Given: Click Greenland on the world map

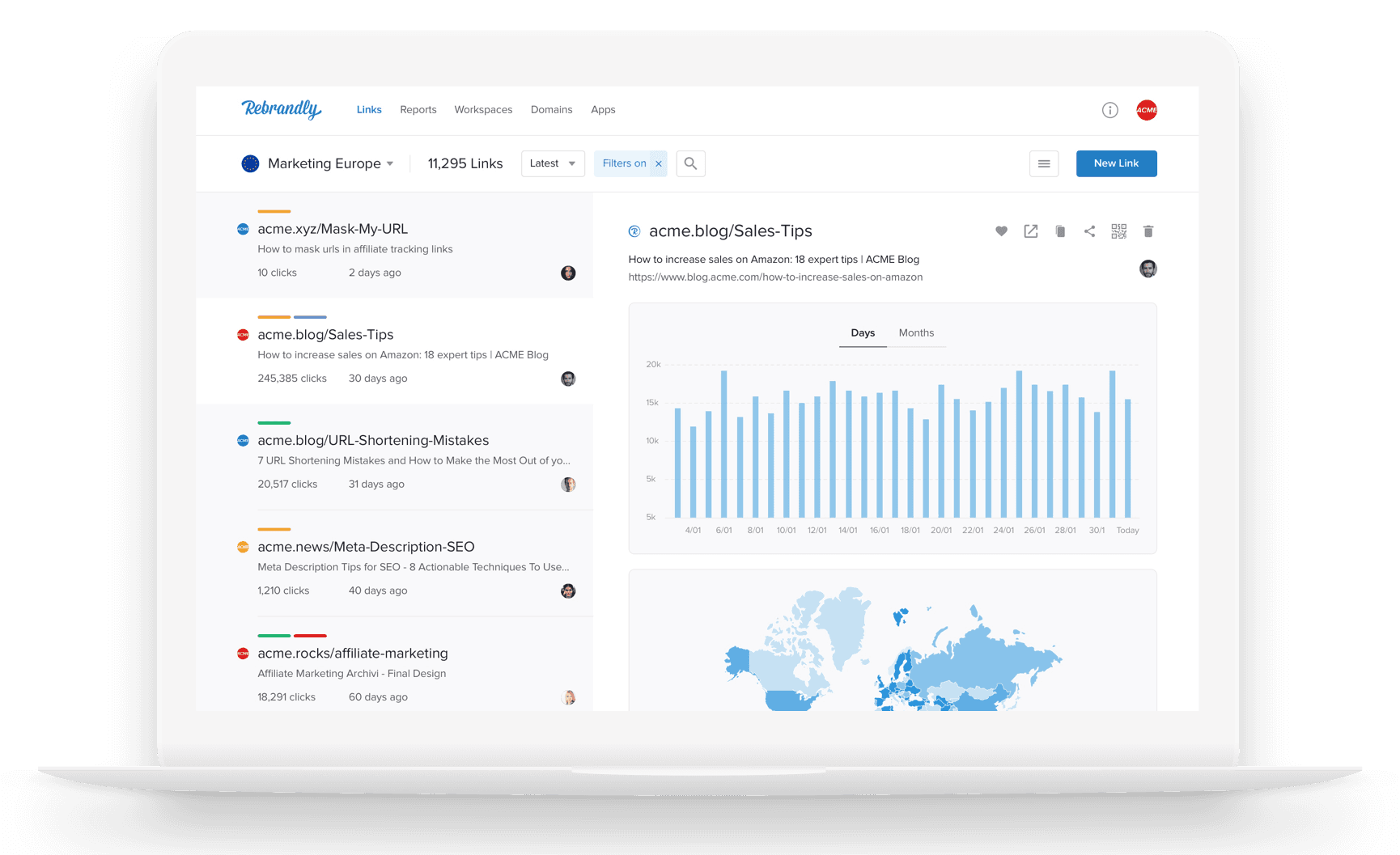Looking at the screenshot, I should coord(842,627).
